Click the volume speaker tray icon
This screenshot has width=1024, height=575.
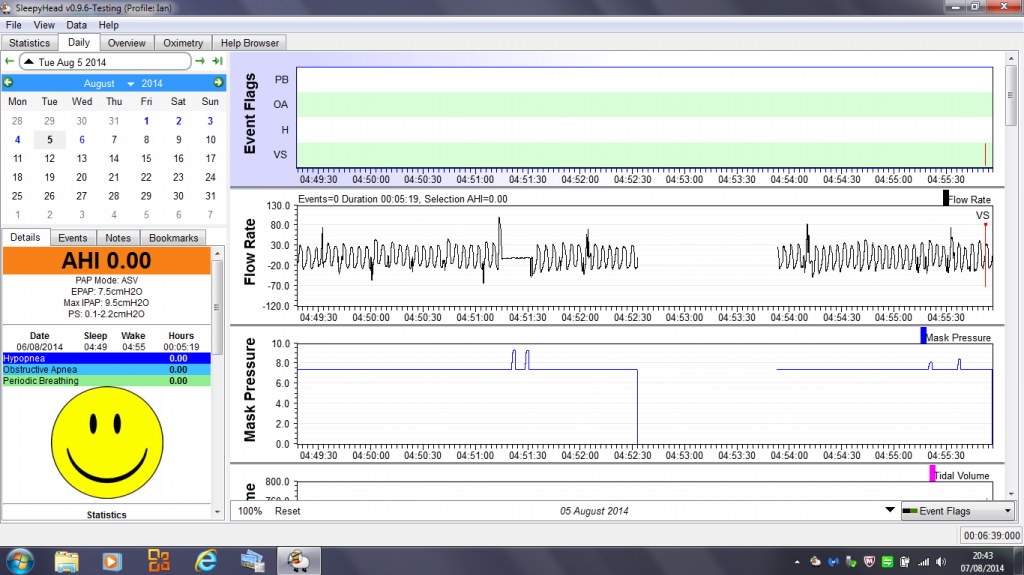[x=940, y=561]
